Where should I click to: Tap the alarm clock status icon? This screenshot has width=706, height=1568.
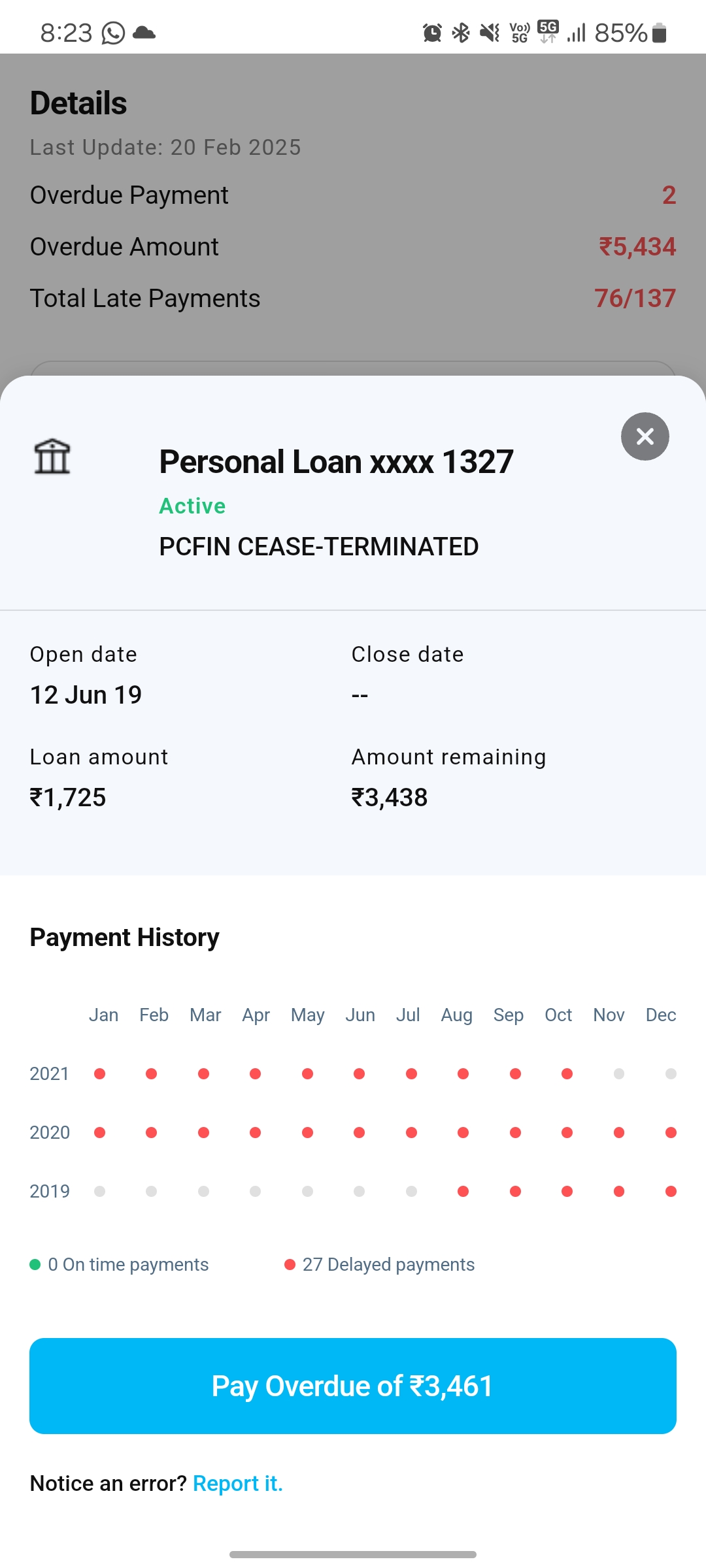pyautogui.click(x=432, y=33)
